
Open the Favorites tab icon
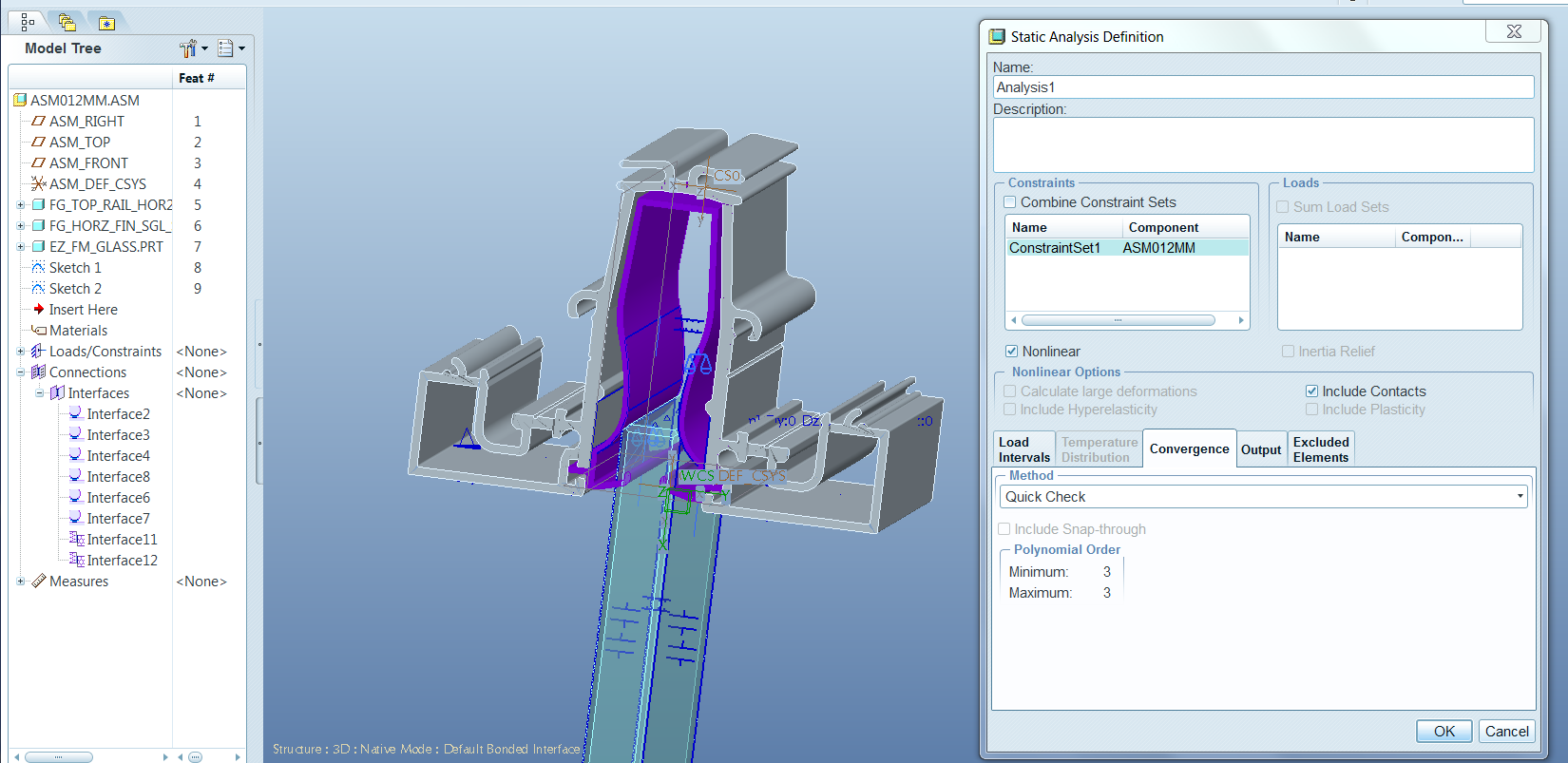pos(106,23)
